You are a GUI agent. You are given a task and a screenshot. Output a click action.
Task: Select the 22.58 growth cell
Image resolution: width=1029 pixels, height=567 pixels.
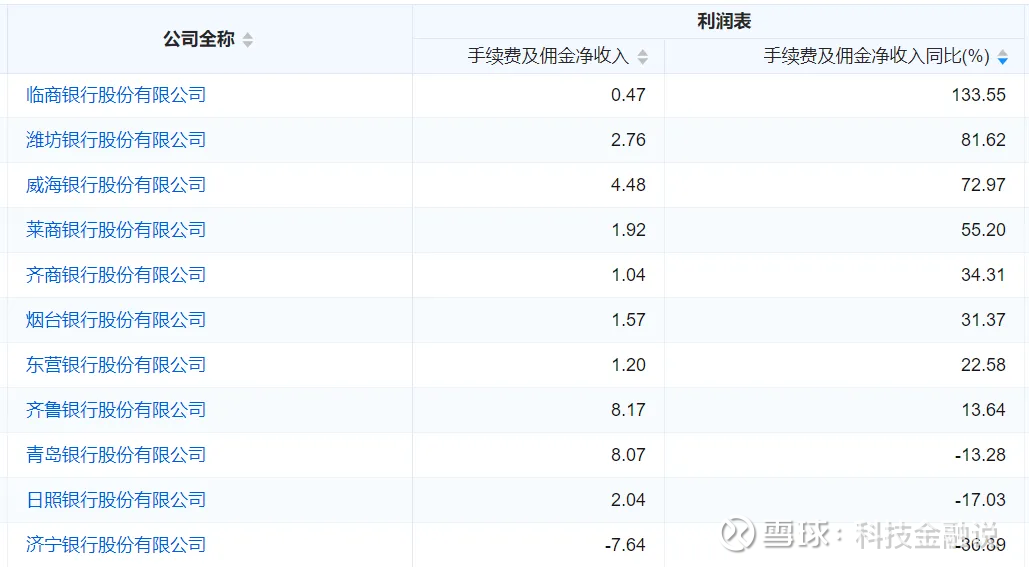click(844, 365)
